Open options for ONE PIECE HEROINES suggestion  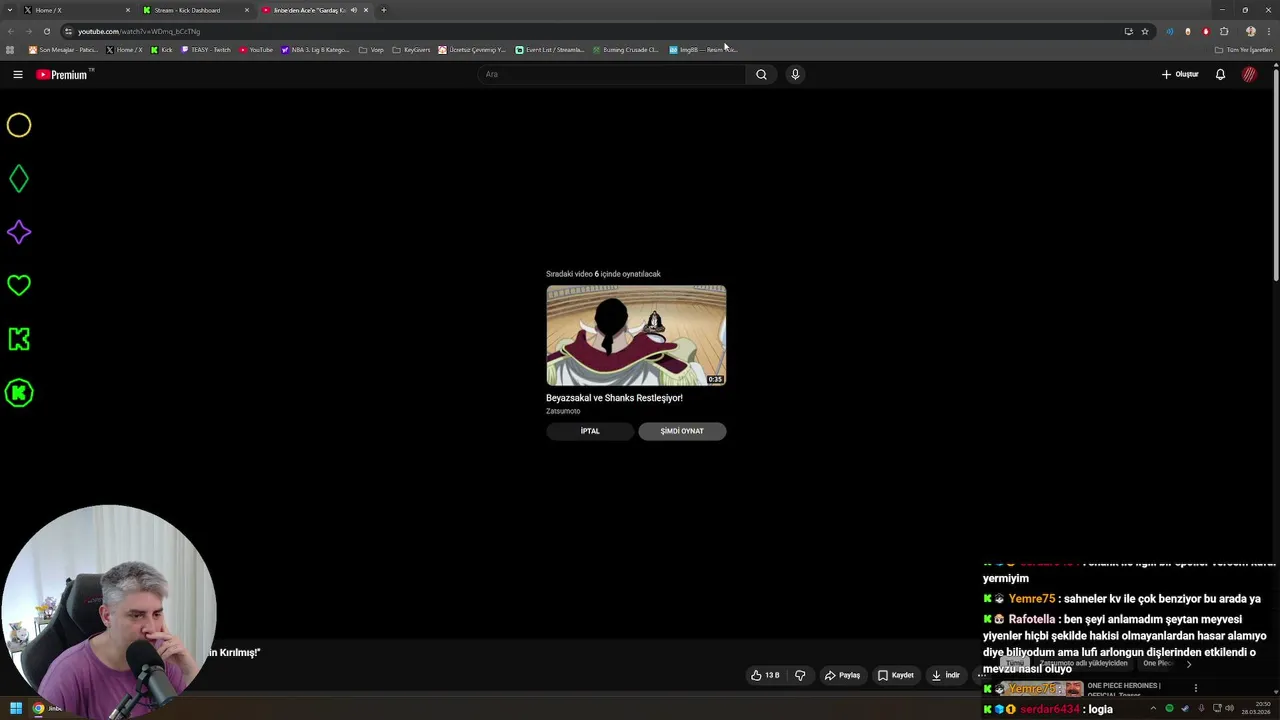point(1195,688)
